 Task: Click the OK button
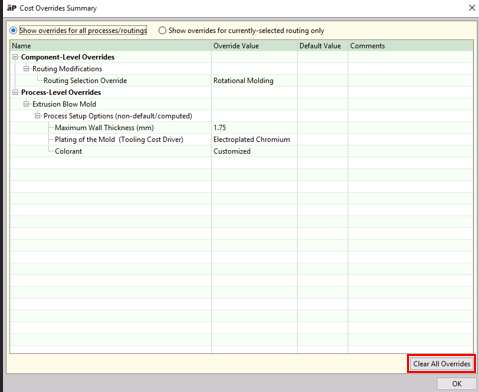pos(457,384)
